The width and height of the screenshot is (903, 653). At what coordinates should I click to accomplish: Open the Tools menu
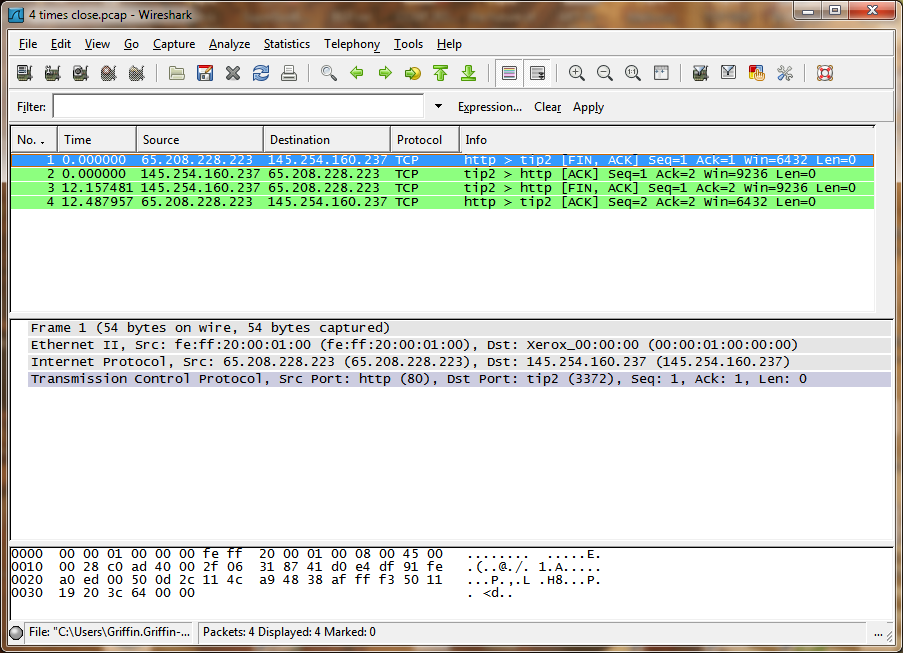408,44
